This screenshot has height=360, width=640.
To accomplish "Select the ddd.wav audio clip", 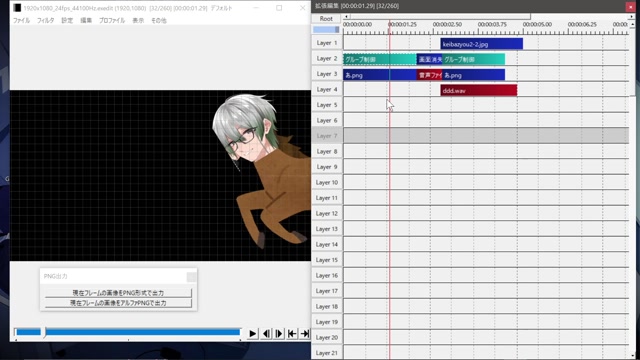I will [x=479, y=91].
